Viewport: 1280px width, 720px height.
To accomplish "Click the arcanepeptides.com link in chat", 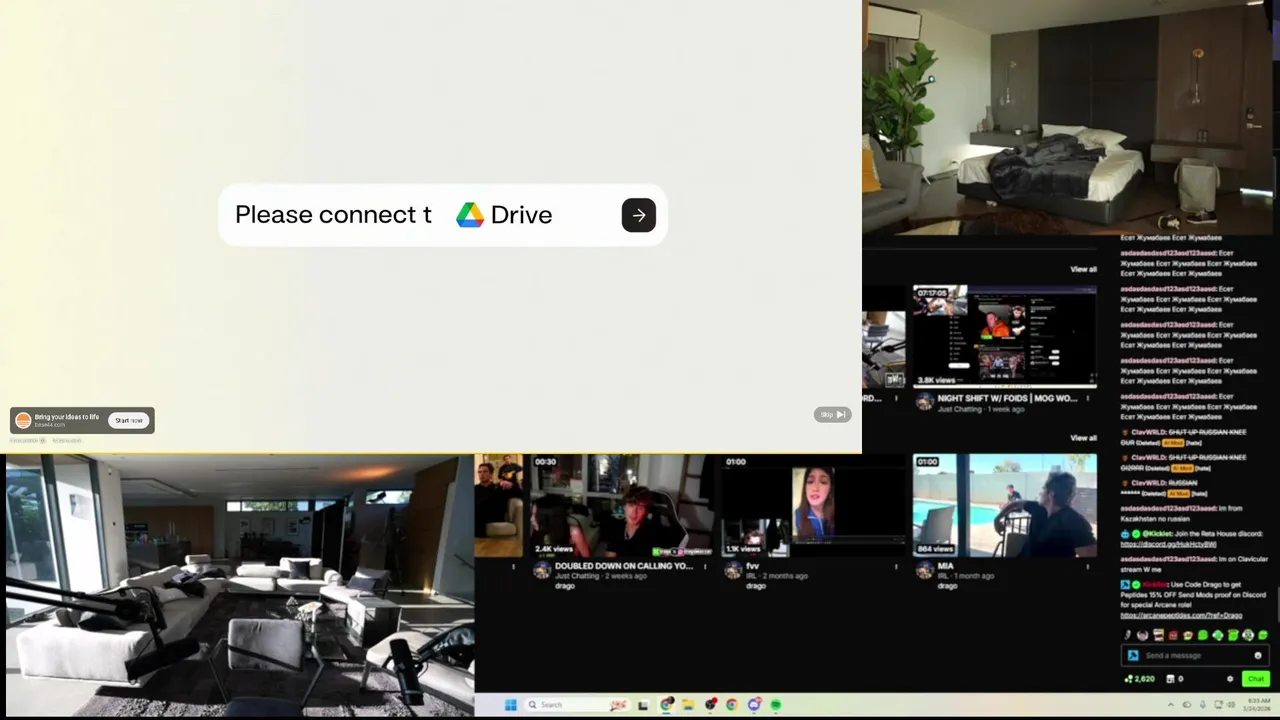I will [x=1180, y=615].
